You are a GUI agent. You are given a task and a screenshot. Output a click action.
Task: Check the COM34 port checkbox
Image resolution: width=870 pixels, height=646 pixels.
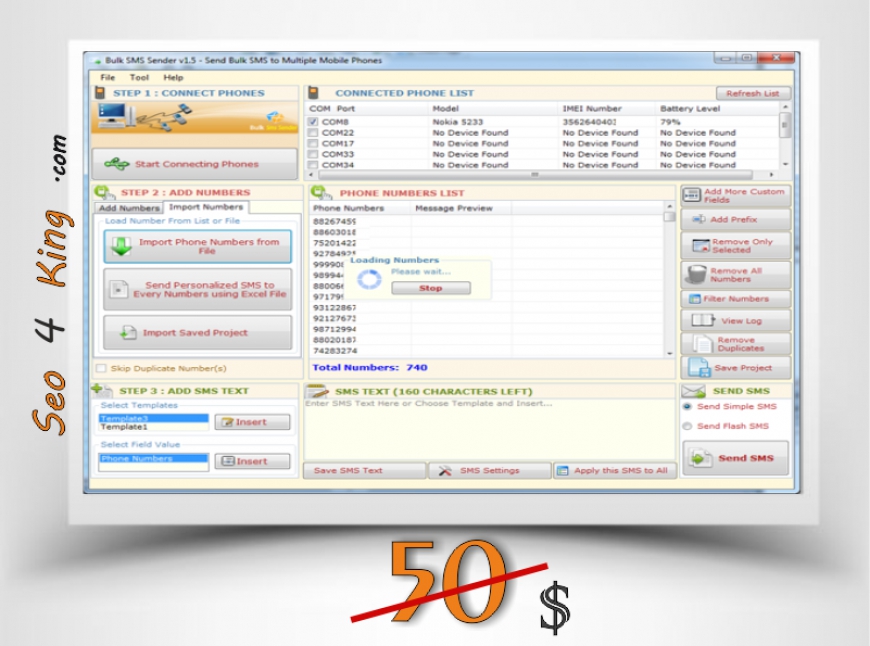(313, 165)
